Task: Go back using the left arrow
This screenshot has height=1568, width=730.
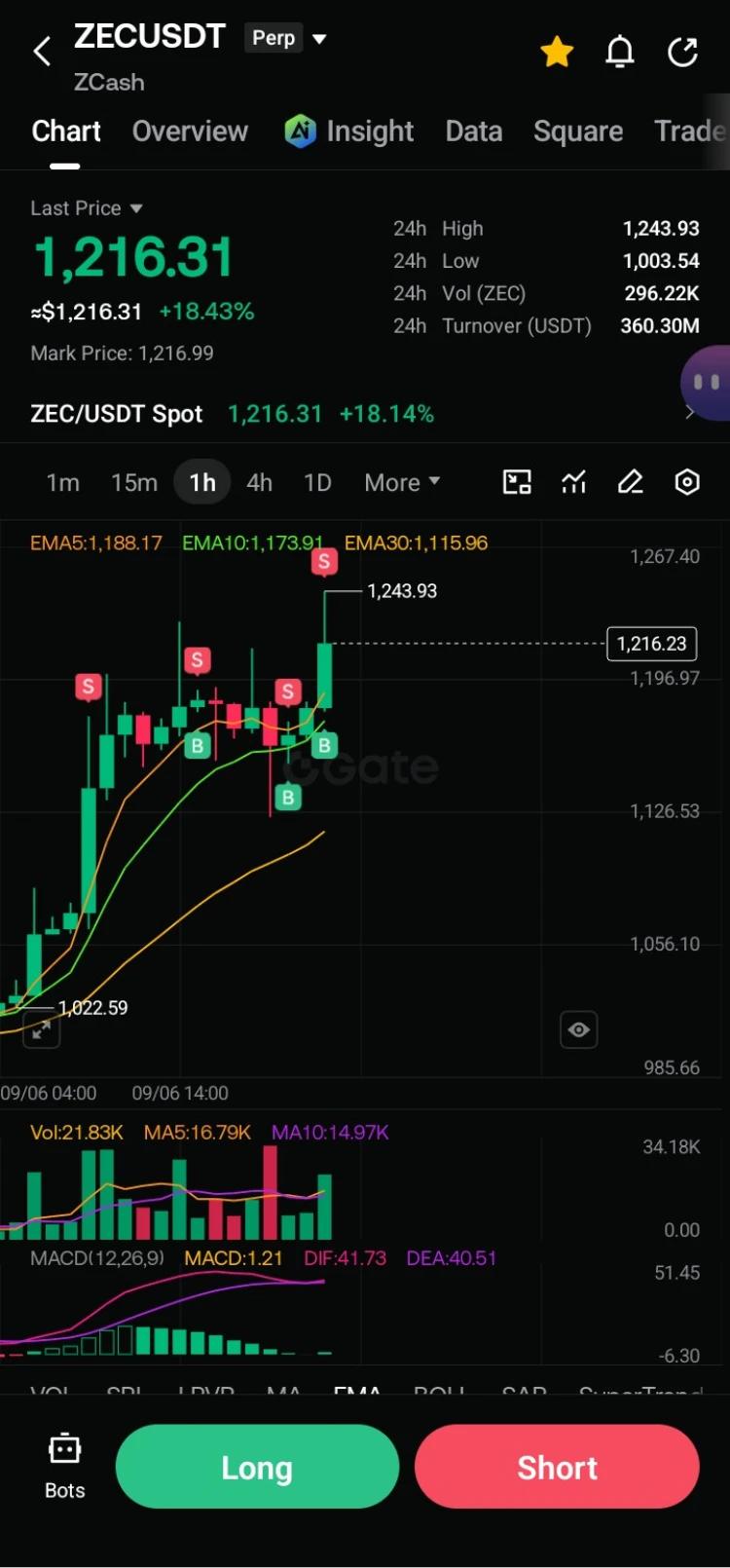Action: click(x=42, y=52)
